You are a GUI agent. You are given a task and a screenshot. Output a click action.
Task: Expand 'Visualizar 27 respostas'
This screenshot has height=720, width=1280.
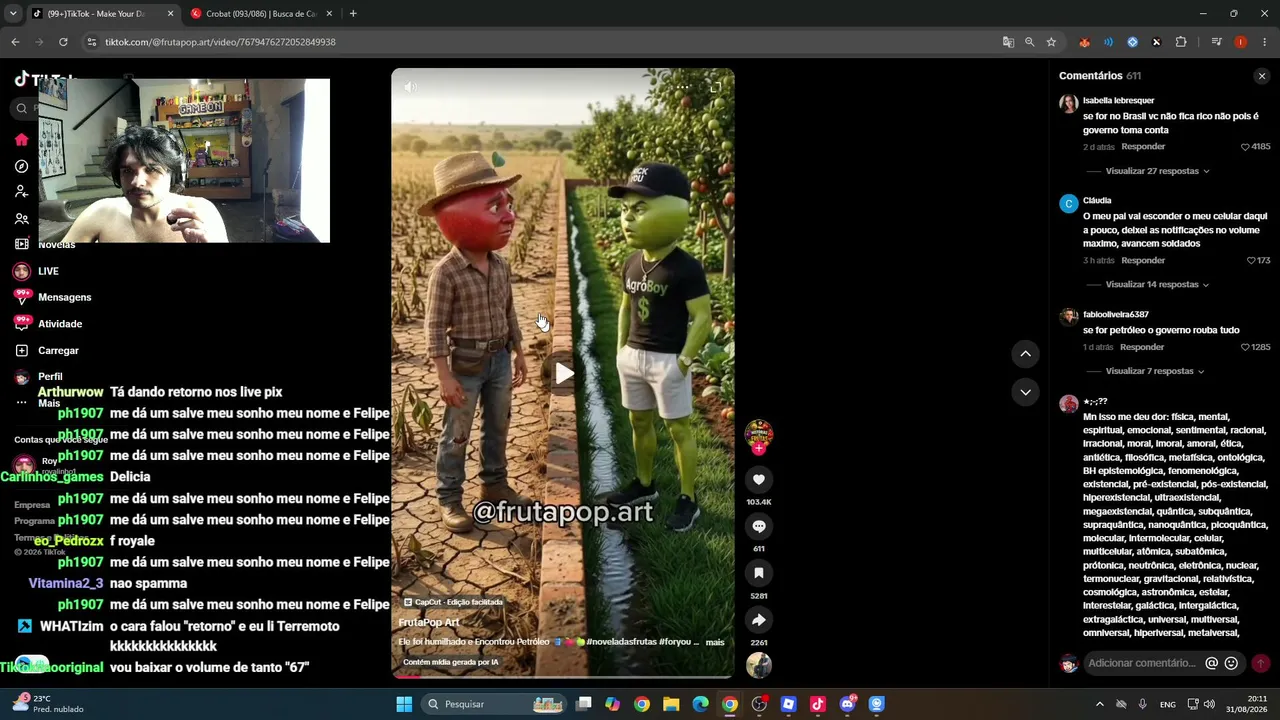[1157, 171]
